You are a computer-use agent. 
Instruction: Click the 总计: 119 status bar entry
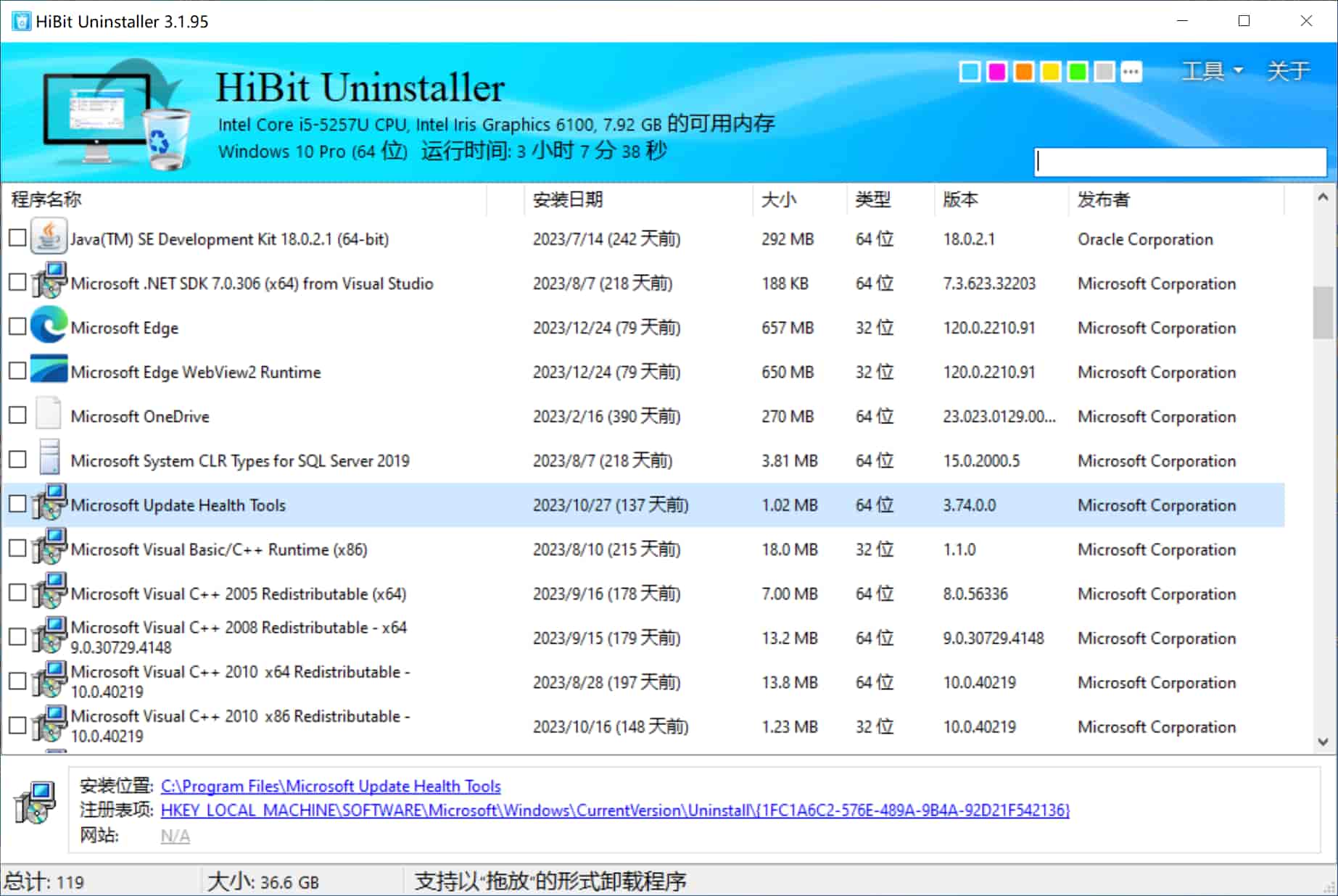coord(44,882)
